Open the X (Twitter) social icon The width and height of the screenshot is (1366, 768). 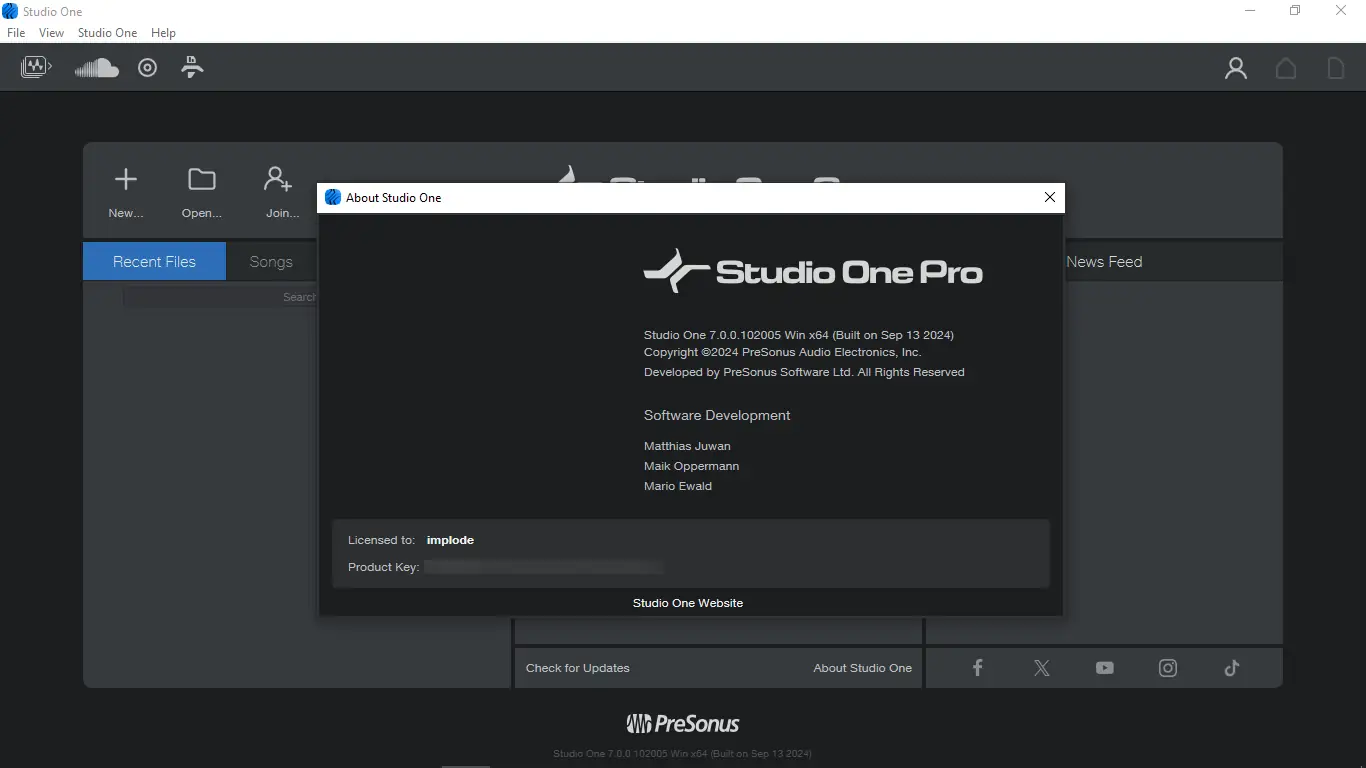(1042, 668)
